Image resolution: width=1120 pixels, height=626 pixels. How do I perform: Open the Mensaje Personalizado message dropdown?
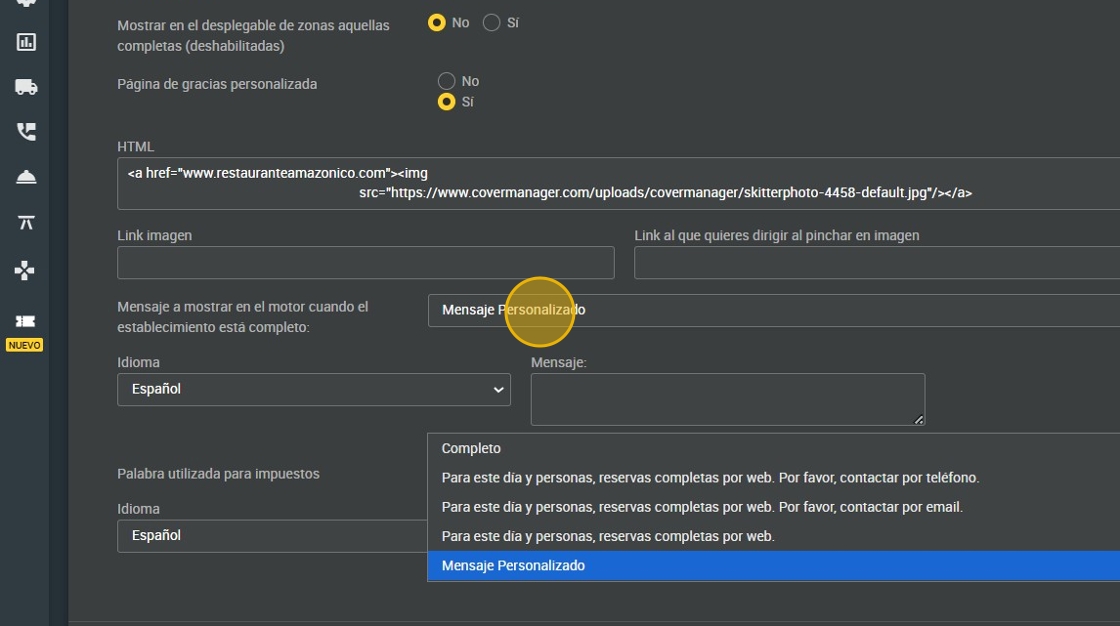[x=774, y=310]
